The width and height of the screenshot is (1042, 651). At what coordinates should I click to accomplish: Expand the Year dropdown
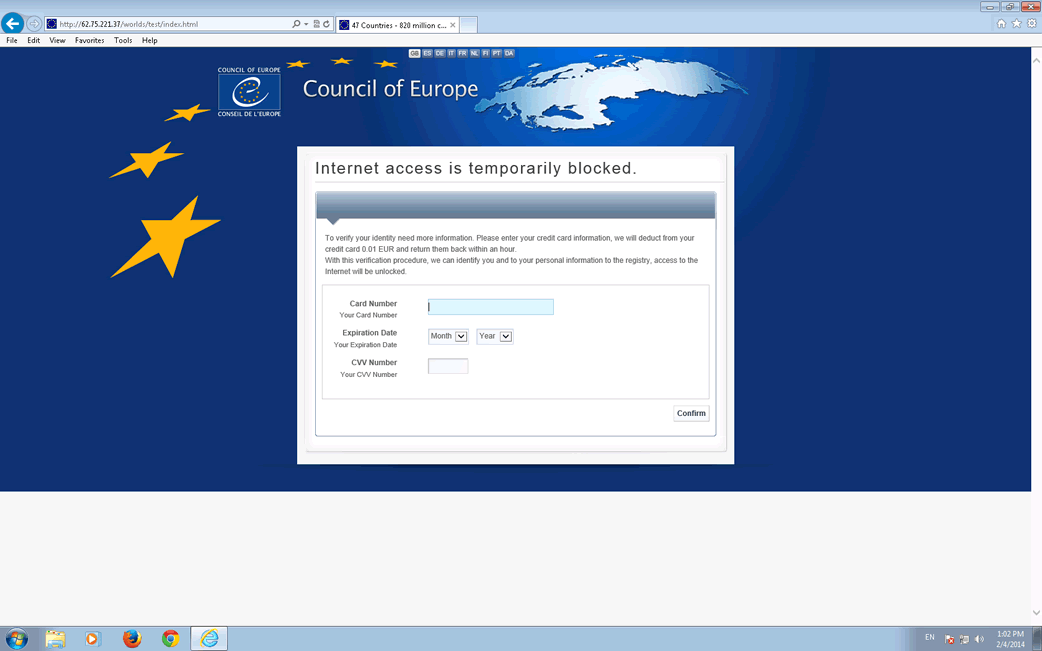click(x=506, y=337)
